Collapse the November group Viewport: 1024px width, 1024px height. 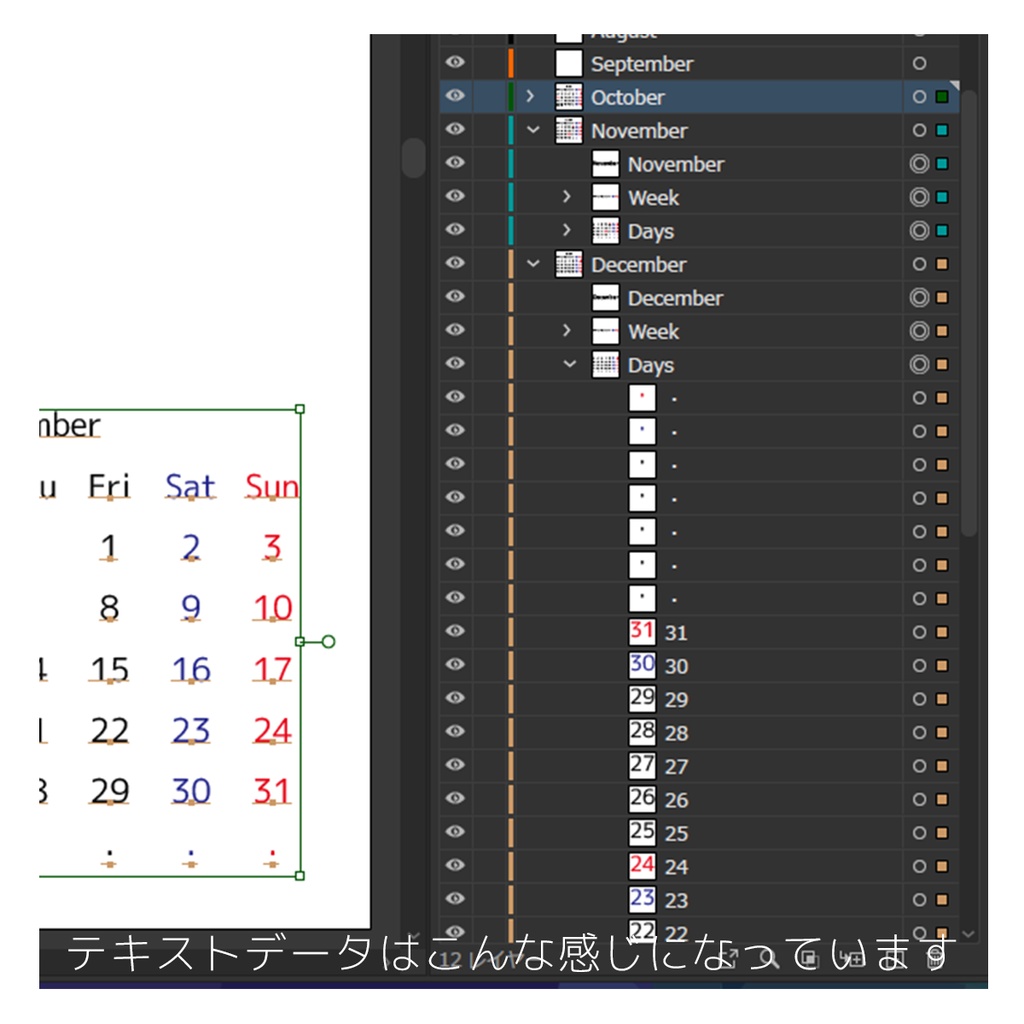tap(533, 130)
